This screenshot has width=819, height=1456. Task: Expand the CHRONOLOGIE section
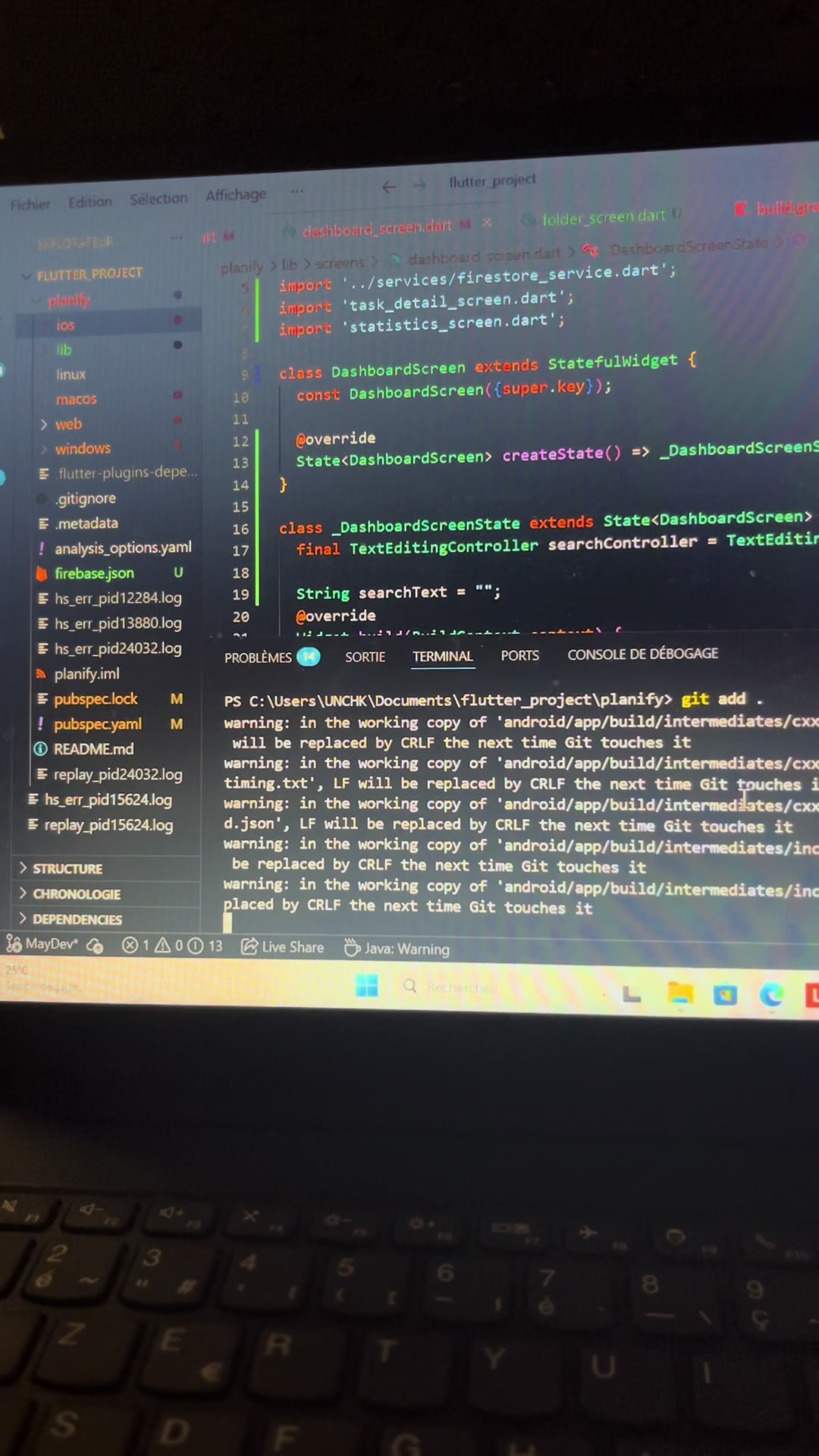click(x=23, y=893)
